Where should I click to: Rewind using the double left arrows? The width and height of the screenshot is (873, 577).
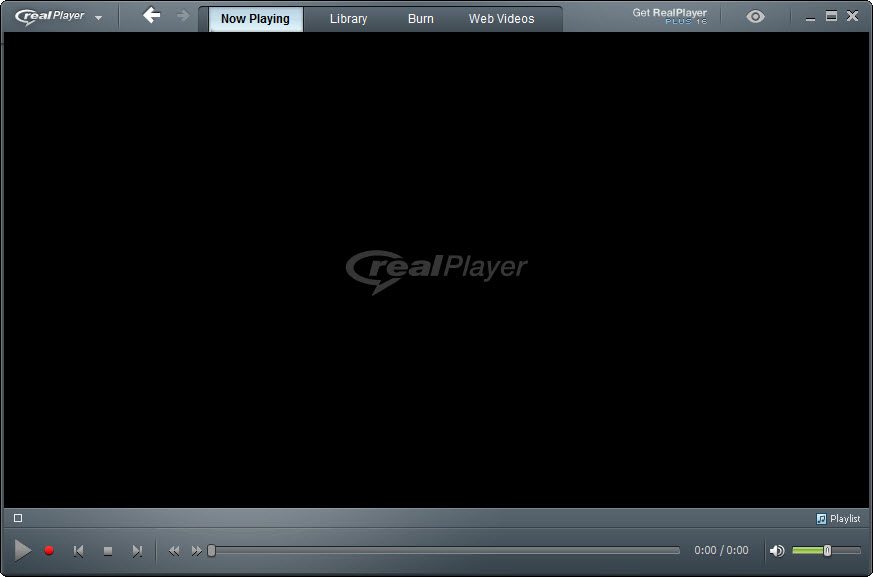174,551
